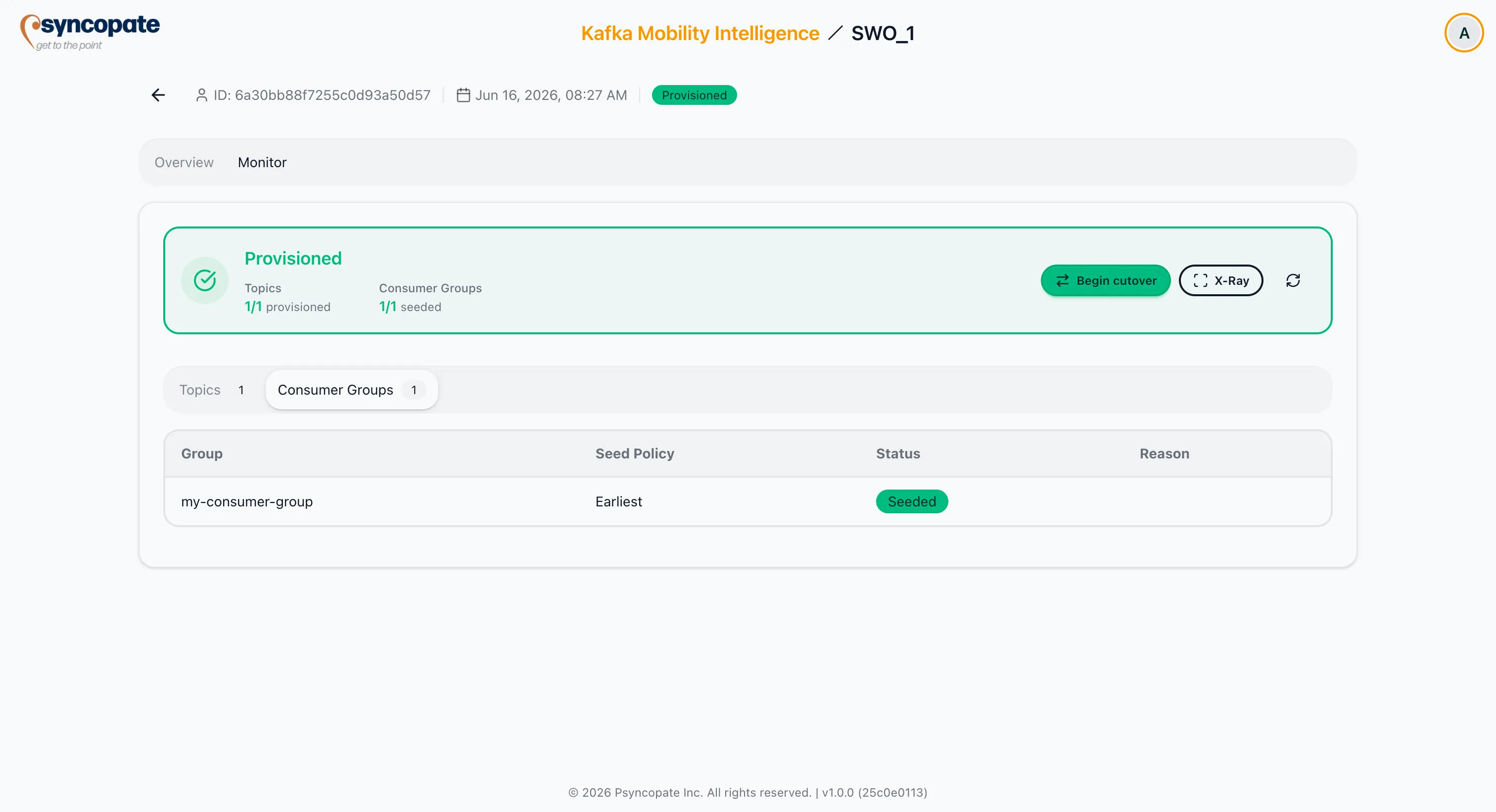
Task: Click the person icon beside the ID
Action: pos(201,95)
